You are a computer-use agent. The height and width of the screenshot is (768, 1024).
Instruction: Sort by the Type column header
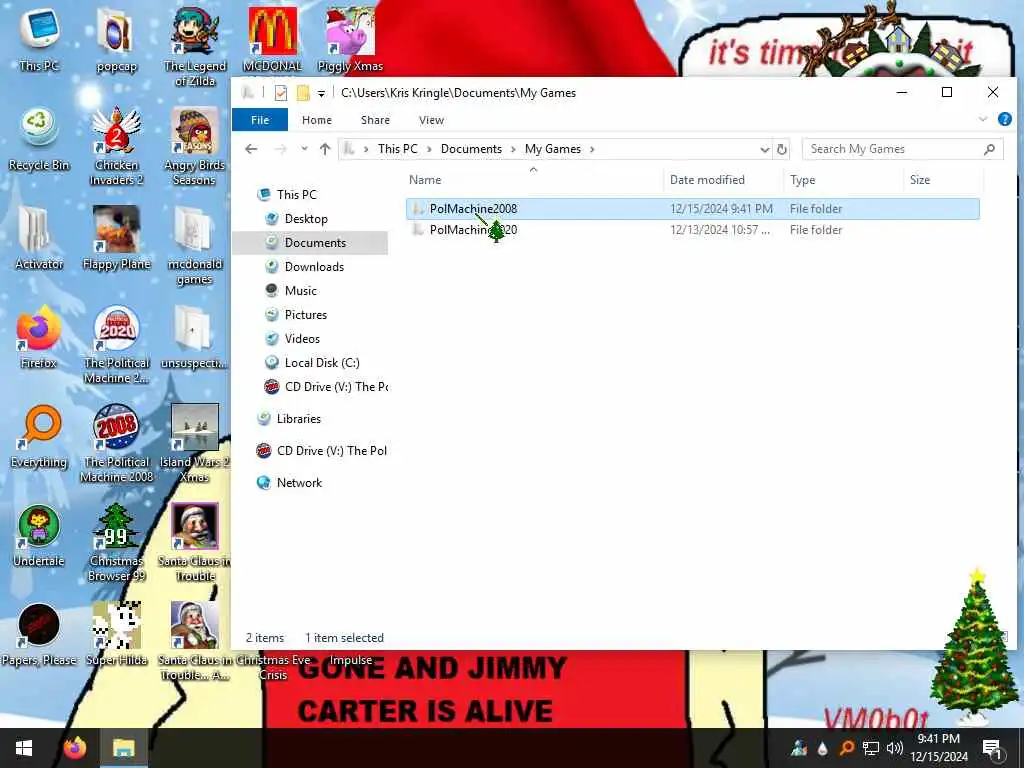coord(843,180)
